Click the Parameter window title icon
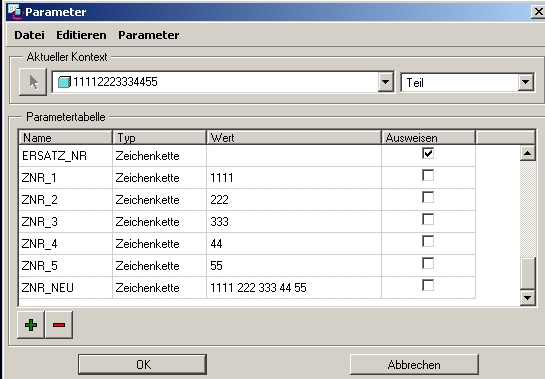The image size is (545, 379). [x=15, y=11]
